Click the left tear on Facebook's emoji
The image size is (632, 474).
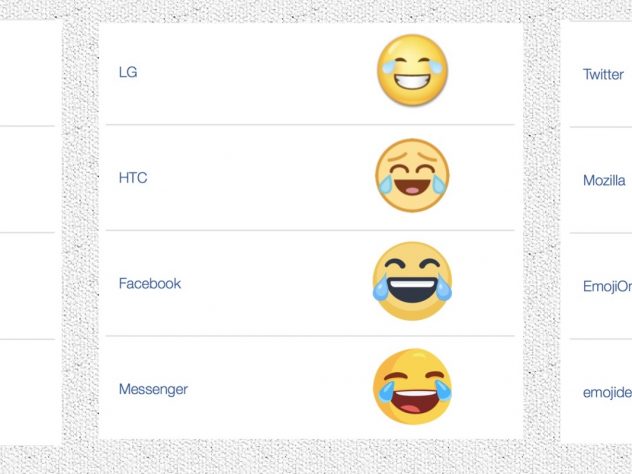381,288
